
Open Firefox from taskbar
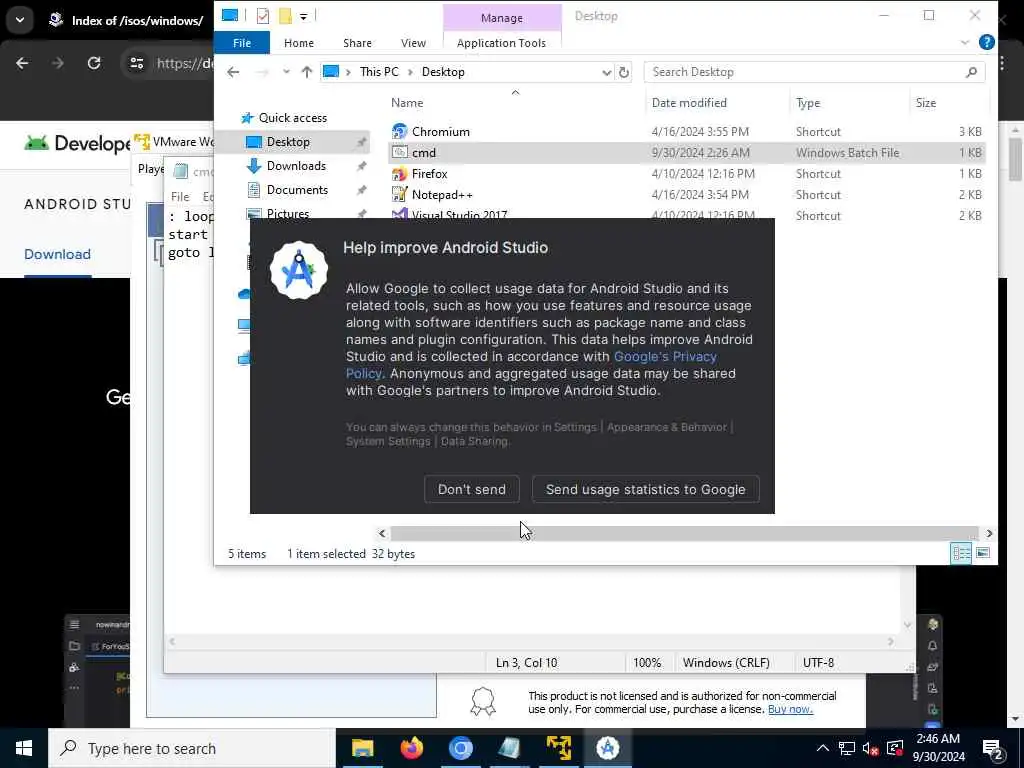tap(411, 748)
